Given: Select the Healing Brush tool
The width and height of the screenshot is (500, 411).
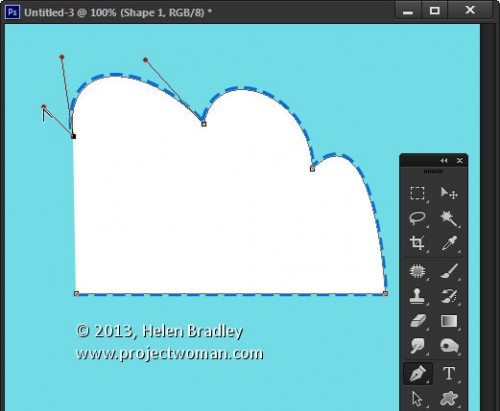Looking at the screenshot, I should click(418, 271).
